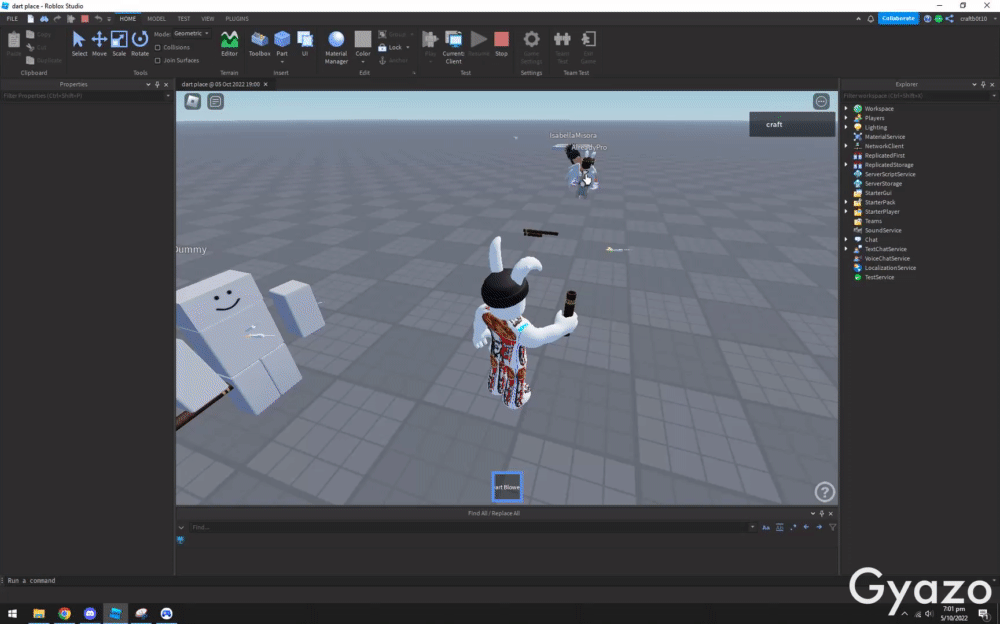Switch to Current: Client view
This screenshot has height=624, width=1000.
[x=453, y=47]
